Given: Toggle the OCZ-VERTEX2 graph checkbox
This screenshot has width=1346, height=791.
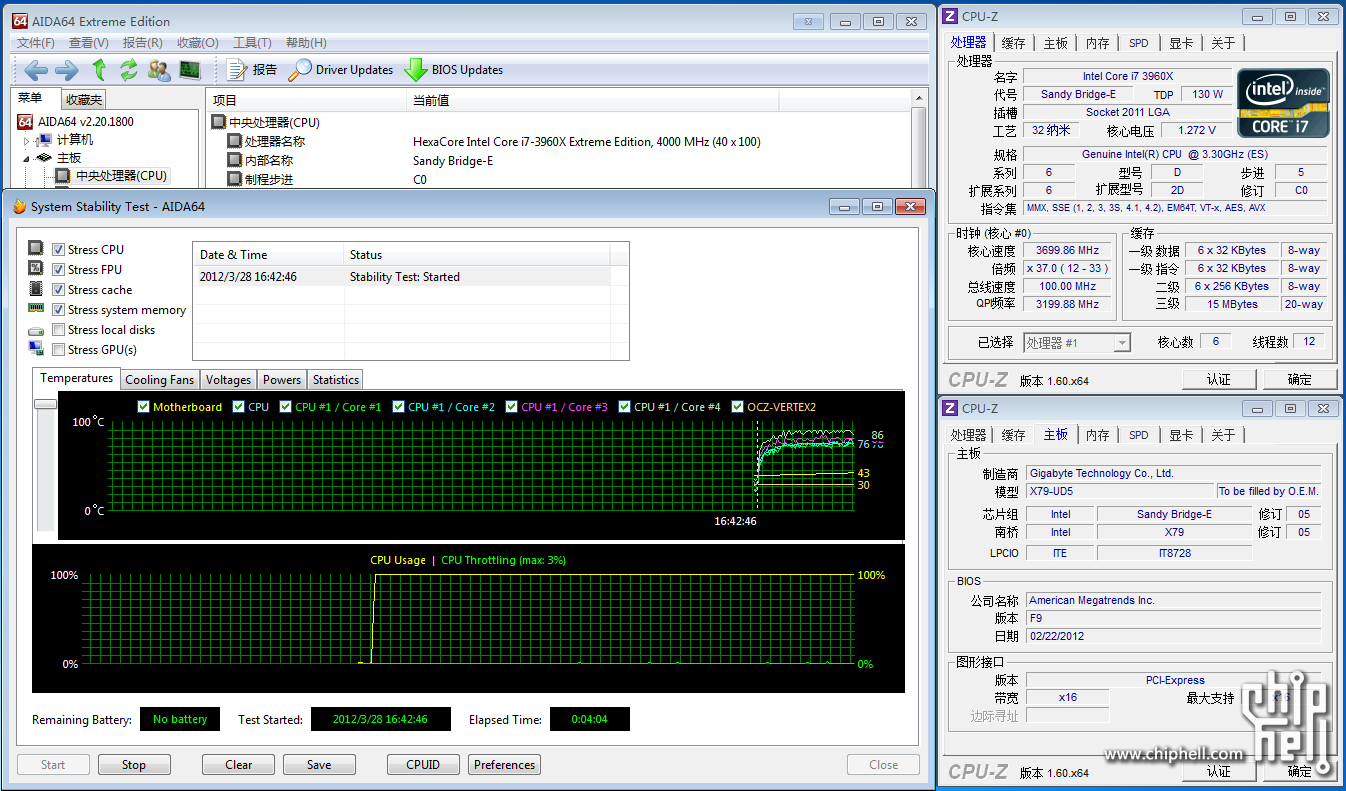Looking at the screenshot, I should (x=738, y=406).
